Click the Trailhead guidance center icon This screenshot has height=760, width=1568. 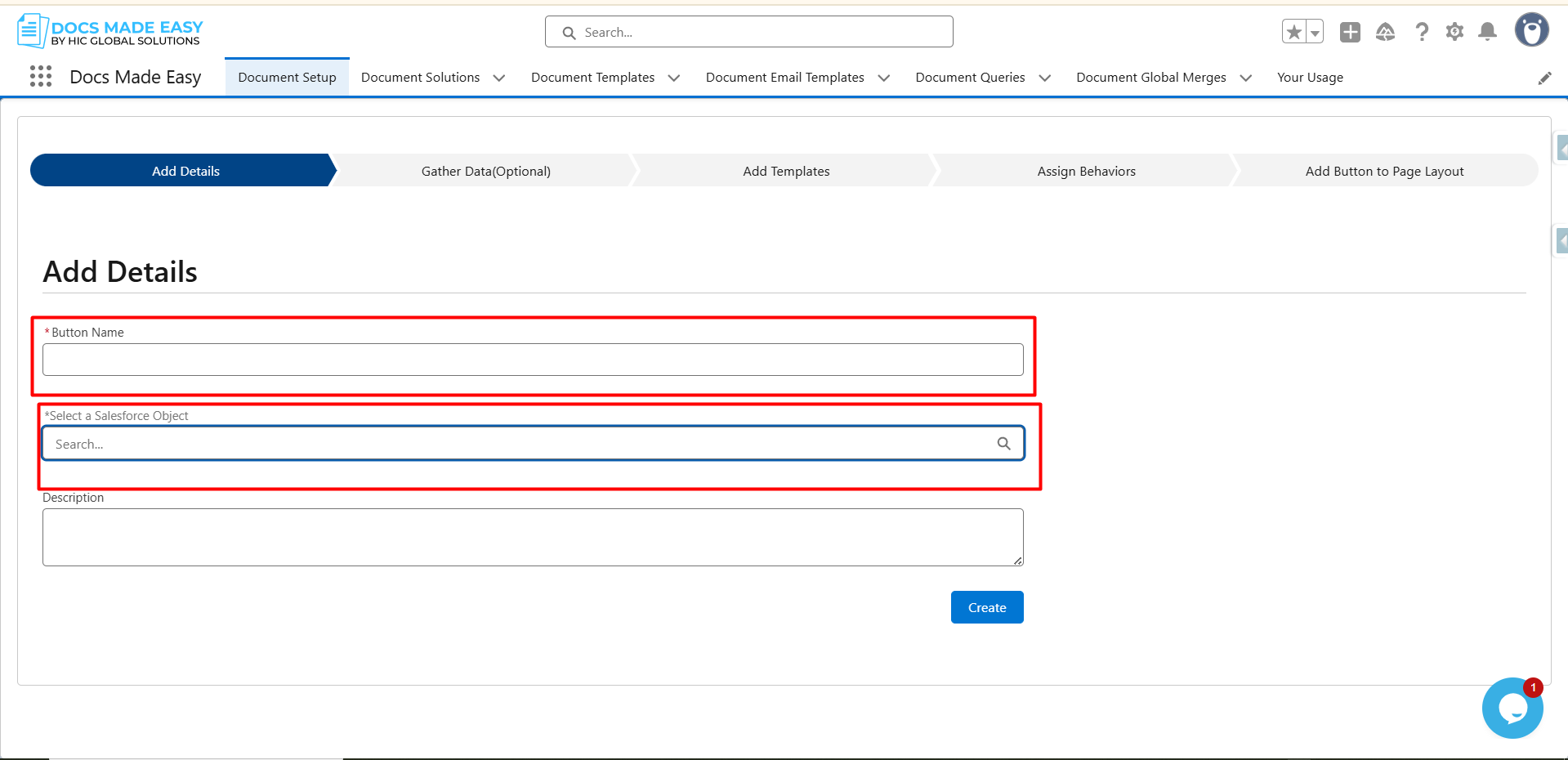tap(1385, 32)
